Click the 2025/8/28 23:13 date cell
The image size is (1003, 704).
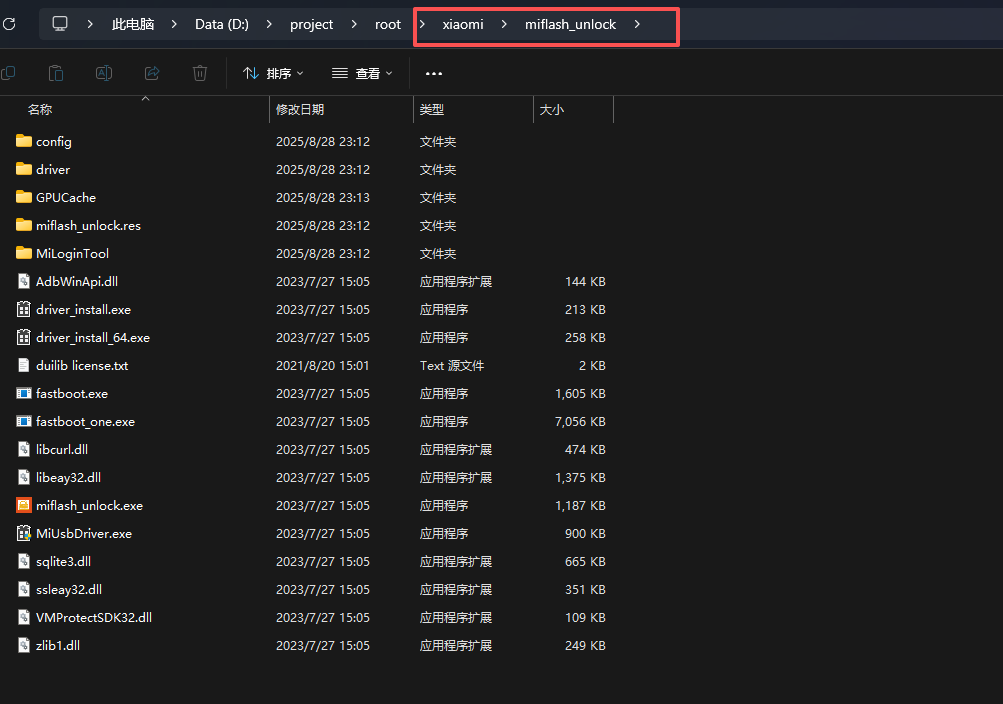(322, 198)
